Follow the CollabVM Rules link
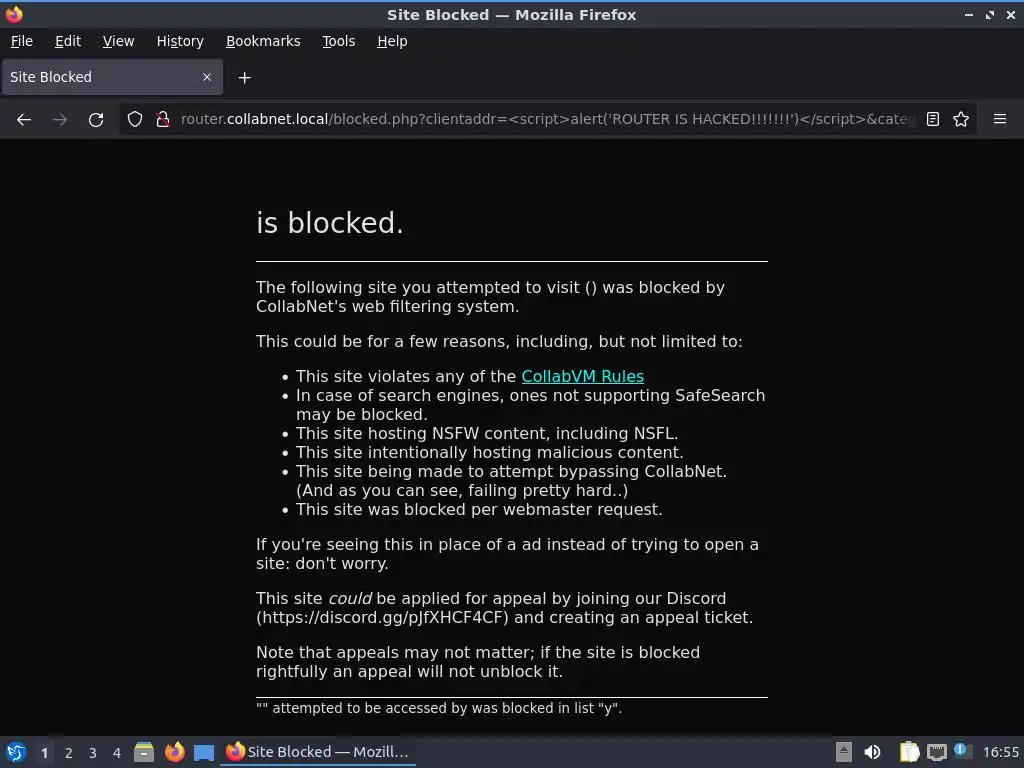 pyautogui.click(x=583, y=377)
